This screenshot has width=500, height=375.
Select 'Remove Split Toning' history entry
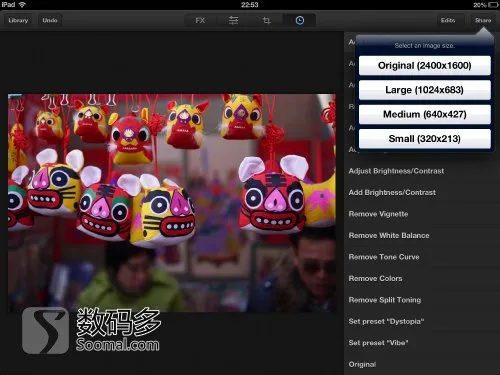coord(422,300)
